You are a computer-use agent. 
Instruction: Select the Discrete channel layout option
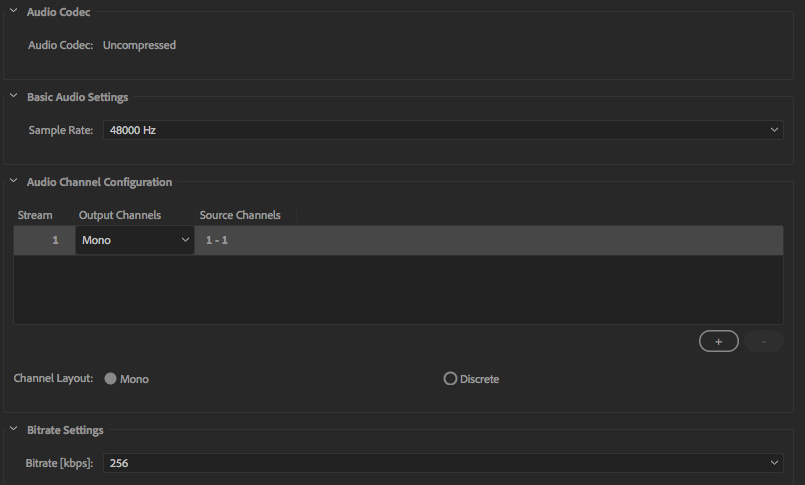(x=450, y=379)
